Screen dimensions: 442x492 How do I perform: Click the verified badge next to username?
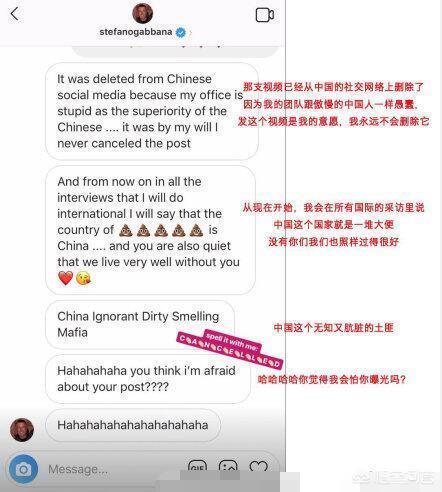(x=181, y=32)
